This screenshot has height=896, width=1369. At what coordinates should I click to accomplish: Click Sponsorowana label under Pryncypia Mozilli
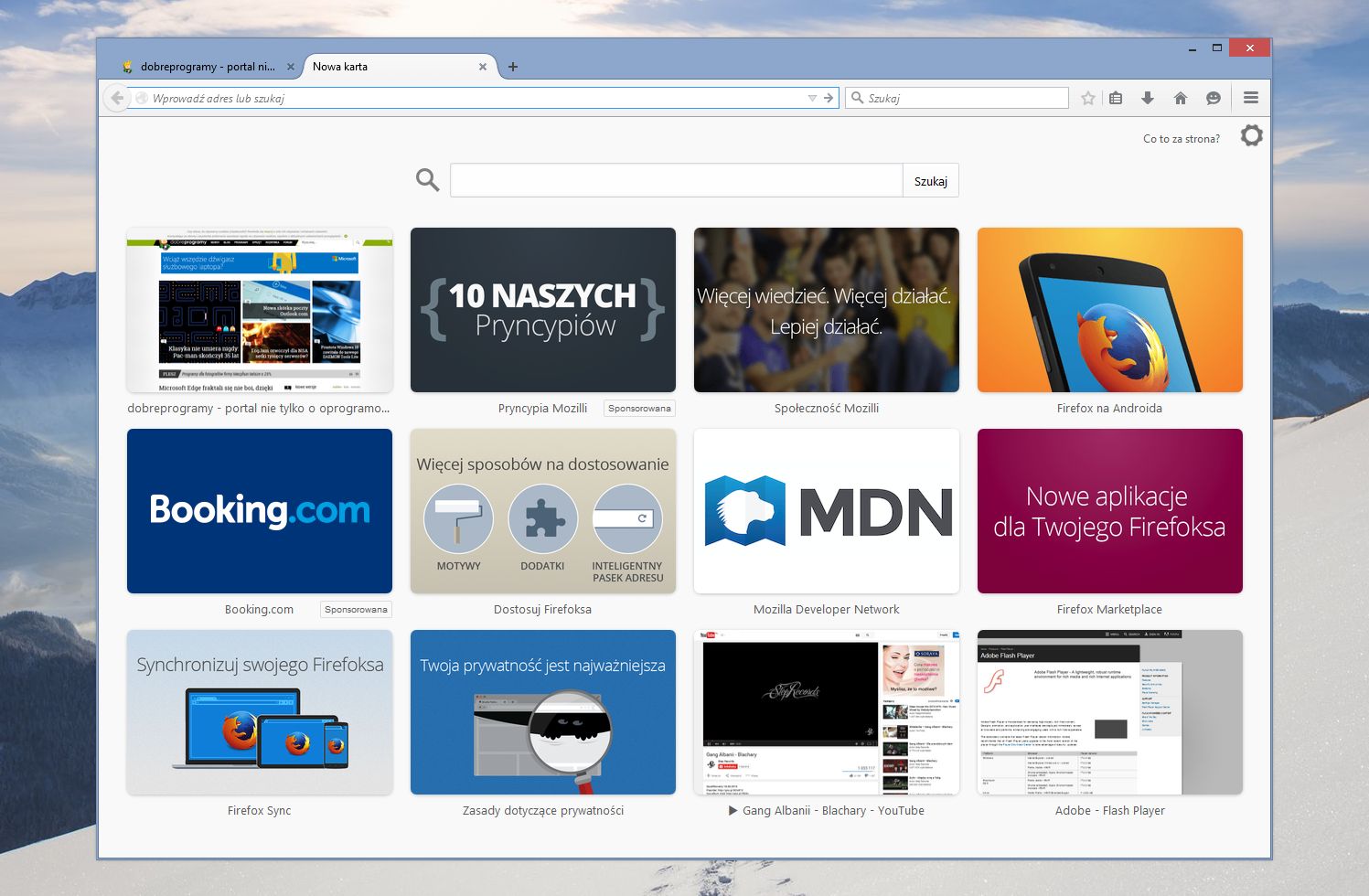[639, 409]
